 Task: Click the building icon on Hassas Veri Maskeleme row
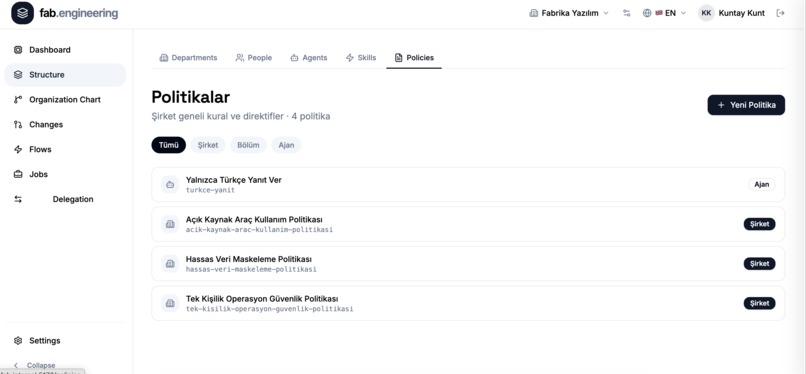(x=170, y=264)
